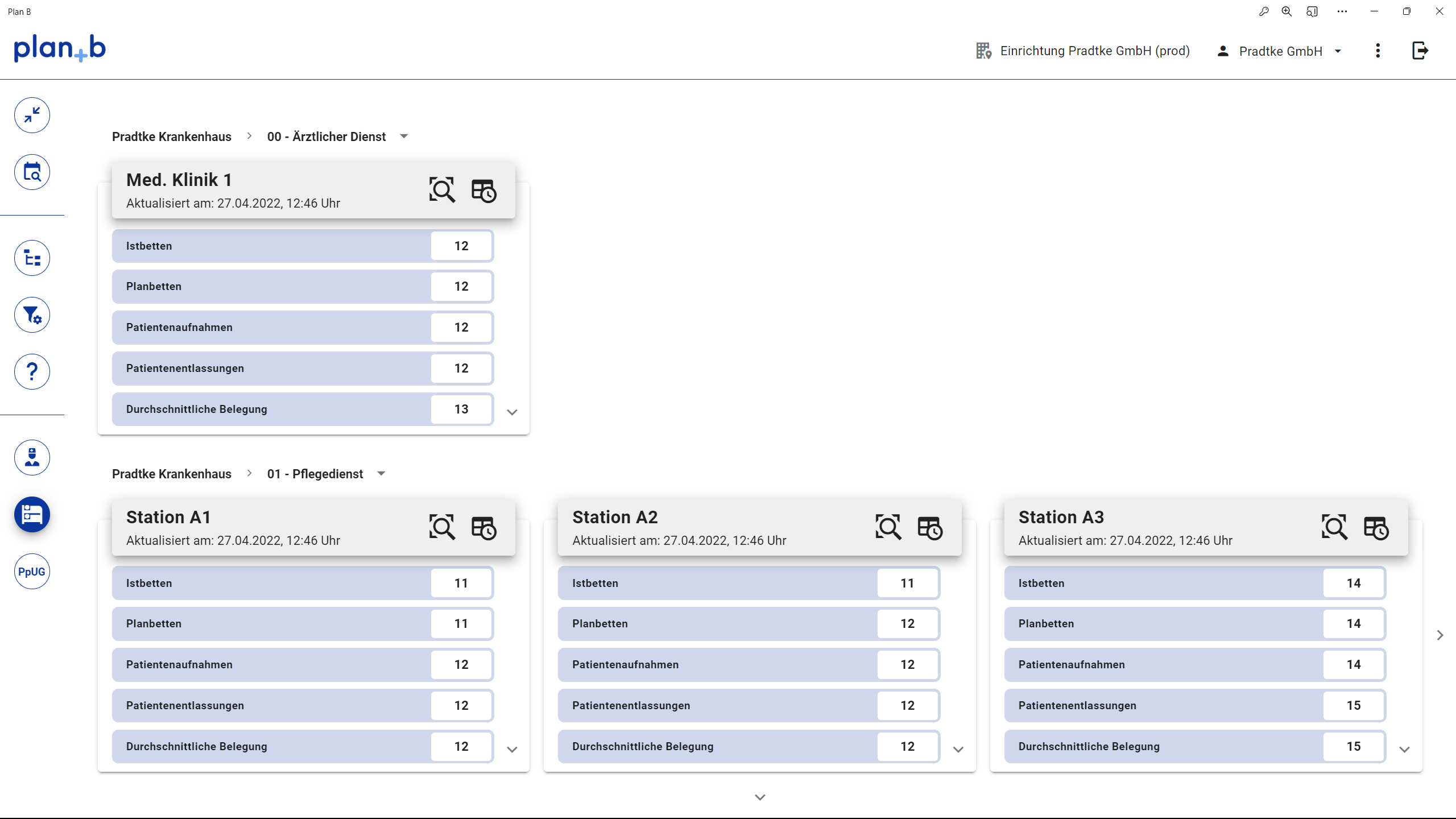Image resolution: width=1456 pixels, height=819 pixels.
Task: Select the bed occupancy sidebar icon
Action: [x=32, y=515]
